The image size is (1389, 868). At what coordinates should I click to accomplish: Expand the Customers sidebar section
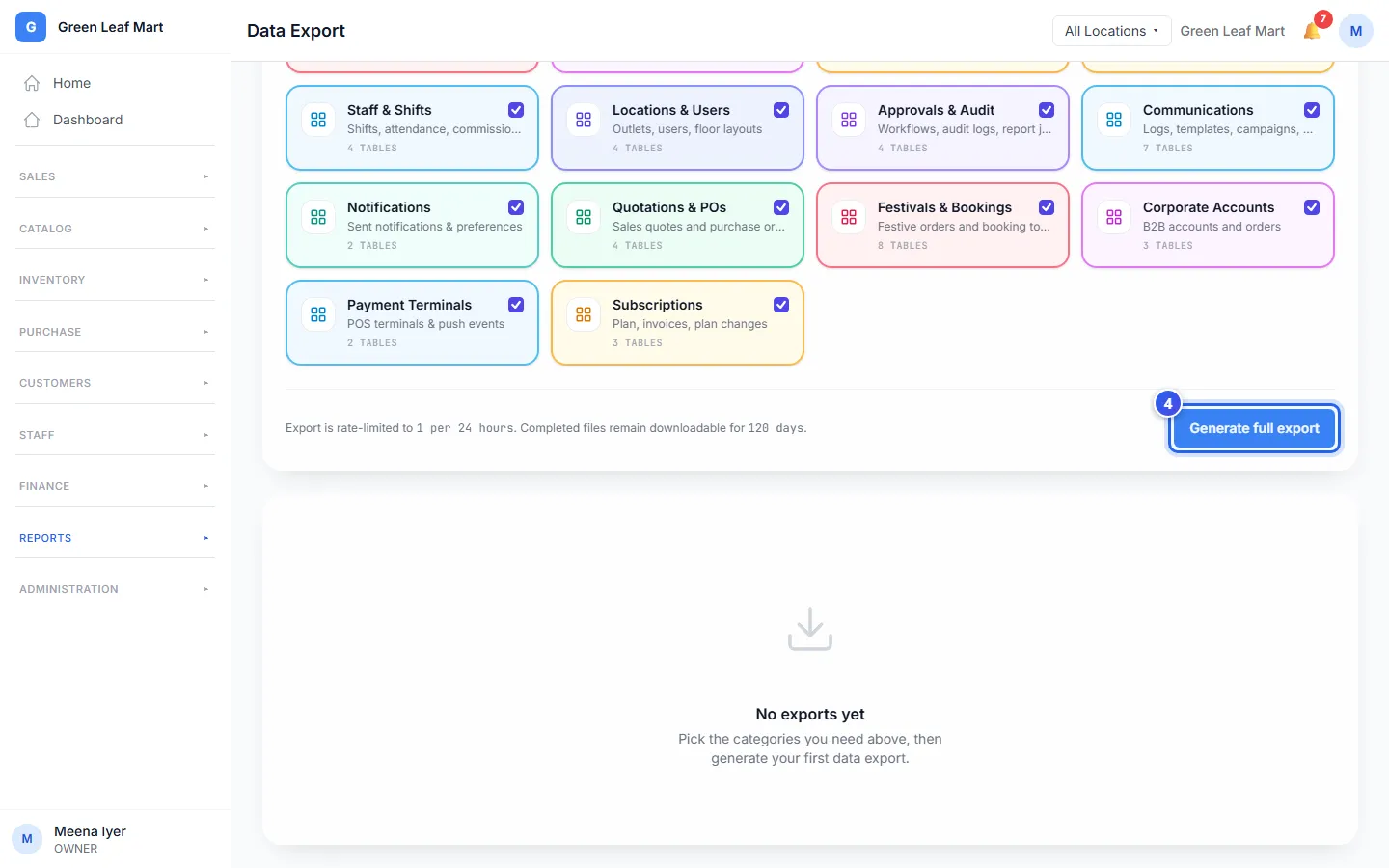(x=116, y=383)
